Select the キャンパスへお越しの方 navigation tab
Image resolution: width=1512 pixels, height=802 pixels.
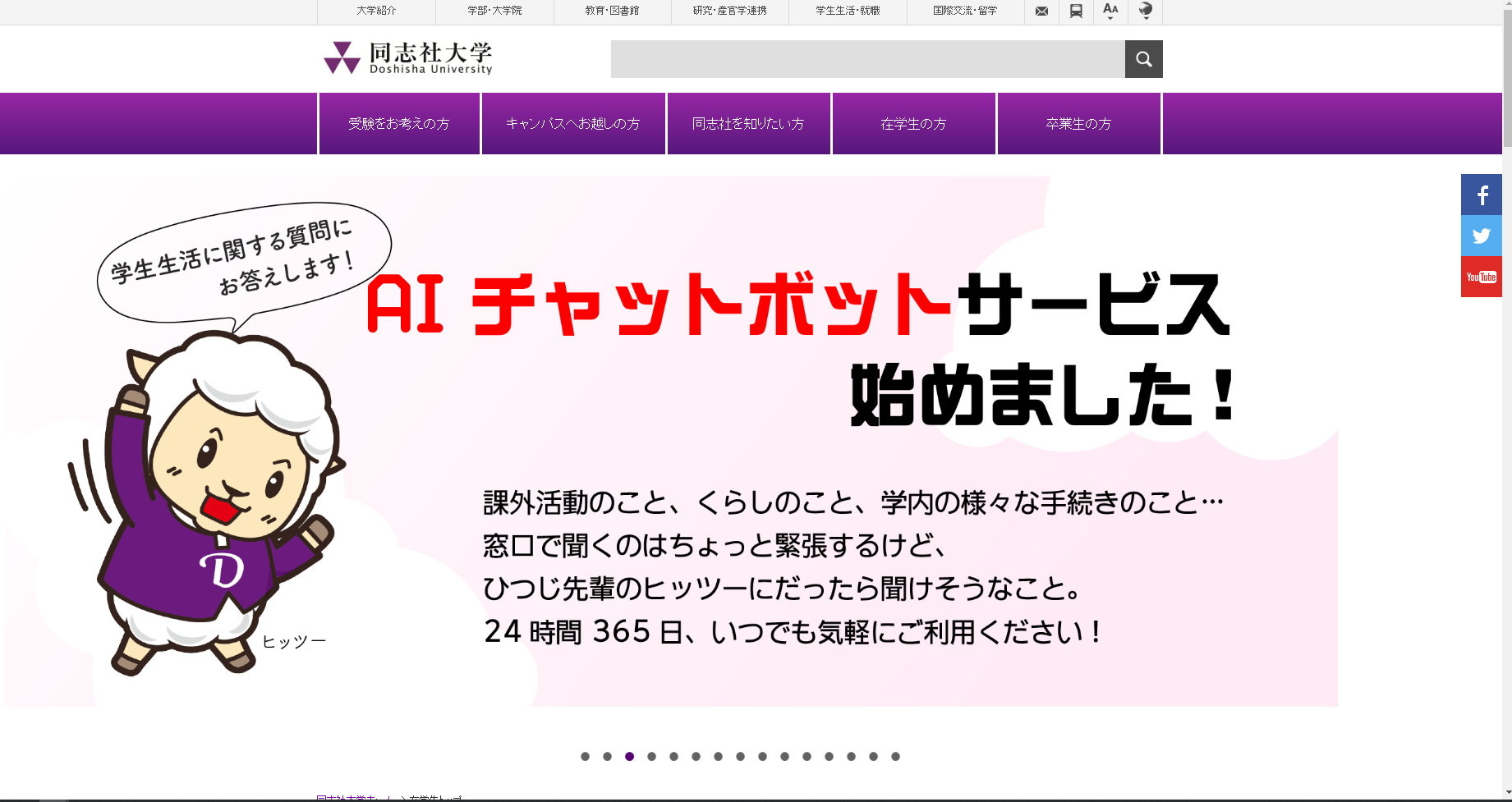pyautogui.click(x=573, y=123)
